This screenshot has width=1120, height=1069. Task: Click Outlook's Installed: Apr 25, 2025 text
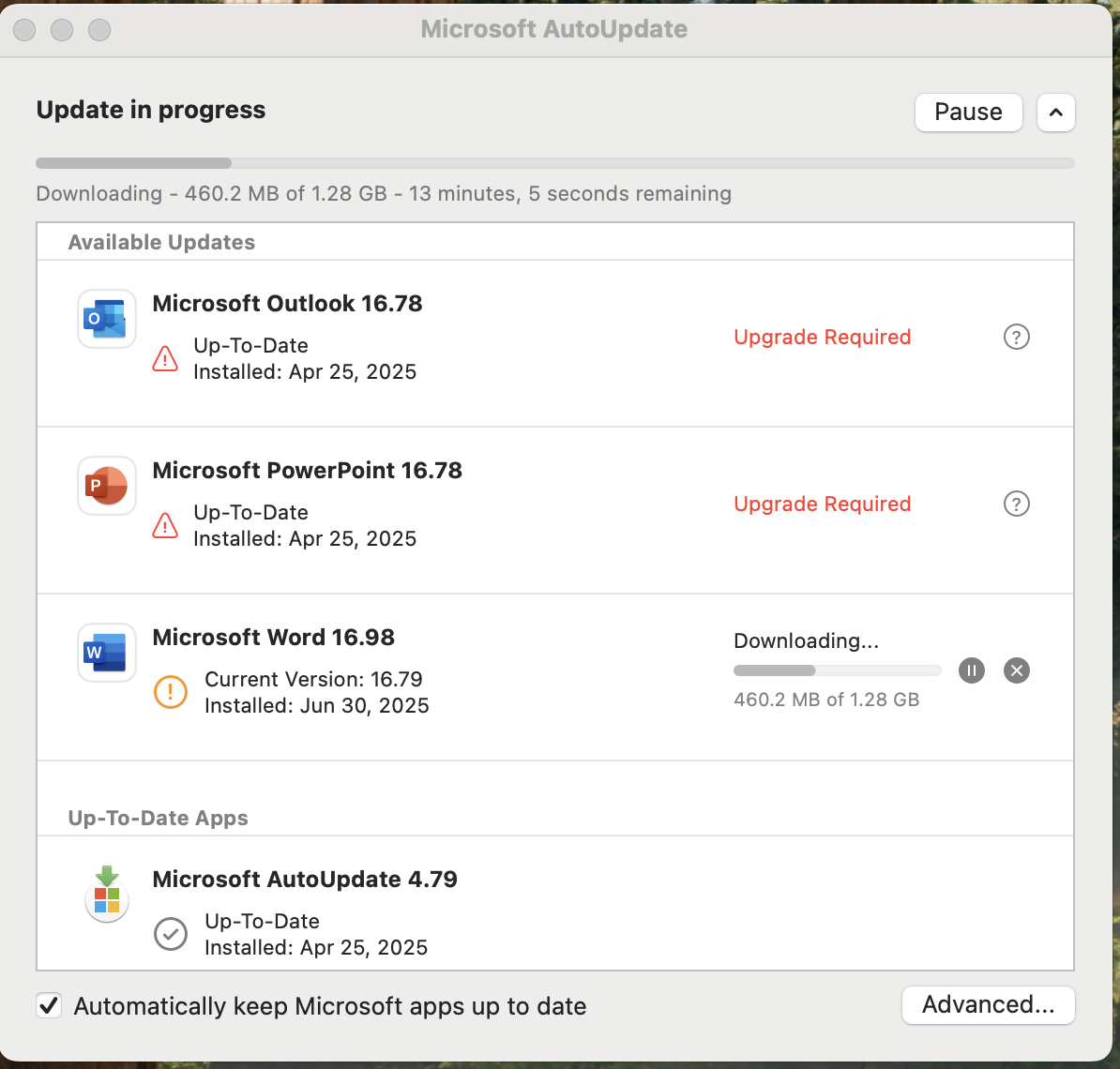305,372
